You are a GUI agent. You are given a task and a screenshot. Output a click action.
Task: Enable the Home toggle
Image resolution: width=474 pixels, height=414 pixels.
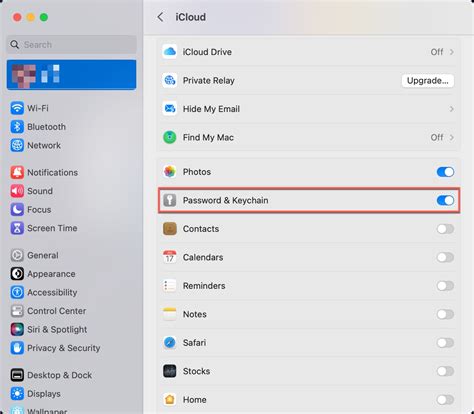[445, 399]
